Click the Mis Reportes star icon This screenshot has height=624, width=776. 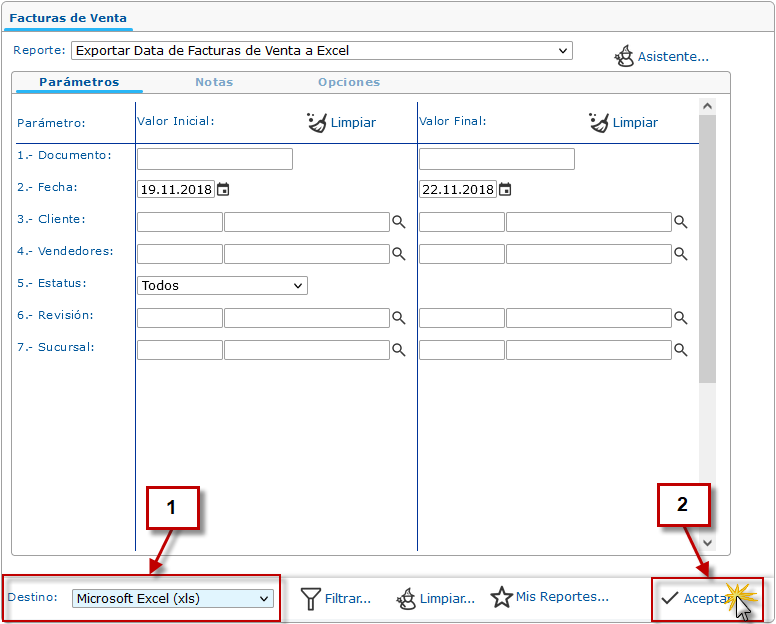501,597
